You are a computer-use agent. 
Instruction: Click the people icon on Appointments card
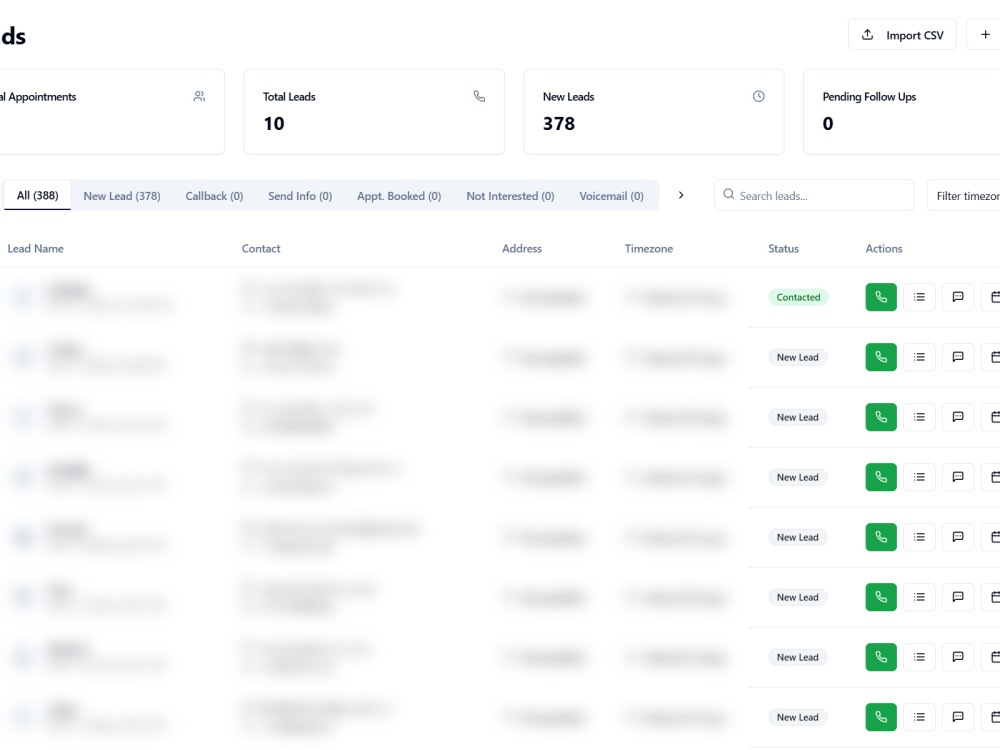pyautogui.click(x=199, y=96)
